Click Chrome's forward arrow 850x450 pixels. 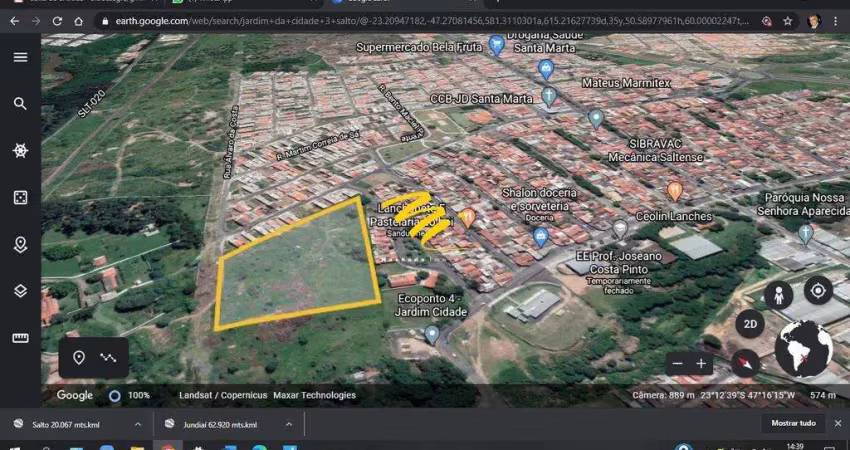click(36, 21)
